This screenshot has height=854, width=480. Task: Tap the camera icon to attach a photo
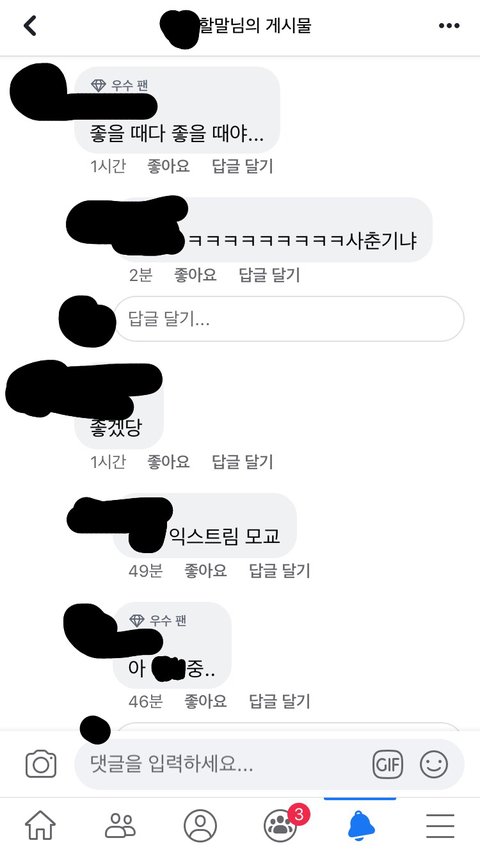pos(41,764)
